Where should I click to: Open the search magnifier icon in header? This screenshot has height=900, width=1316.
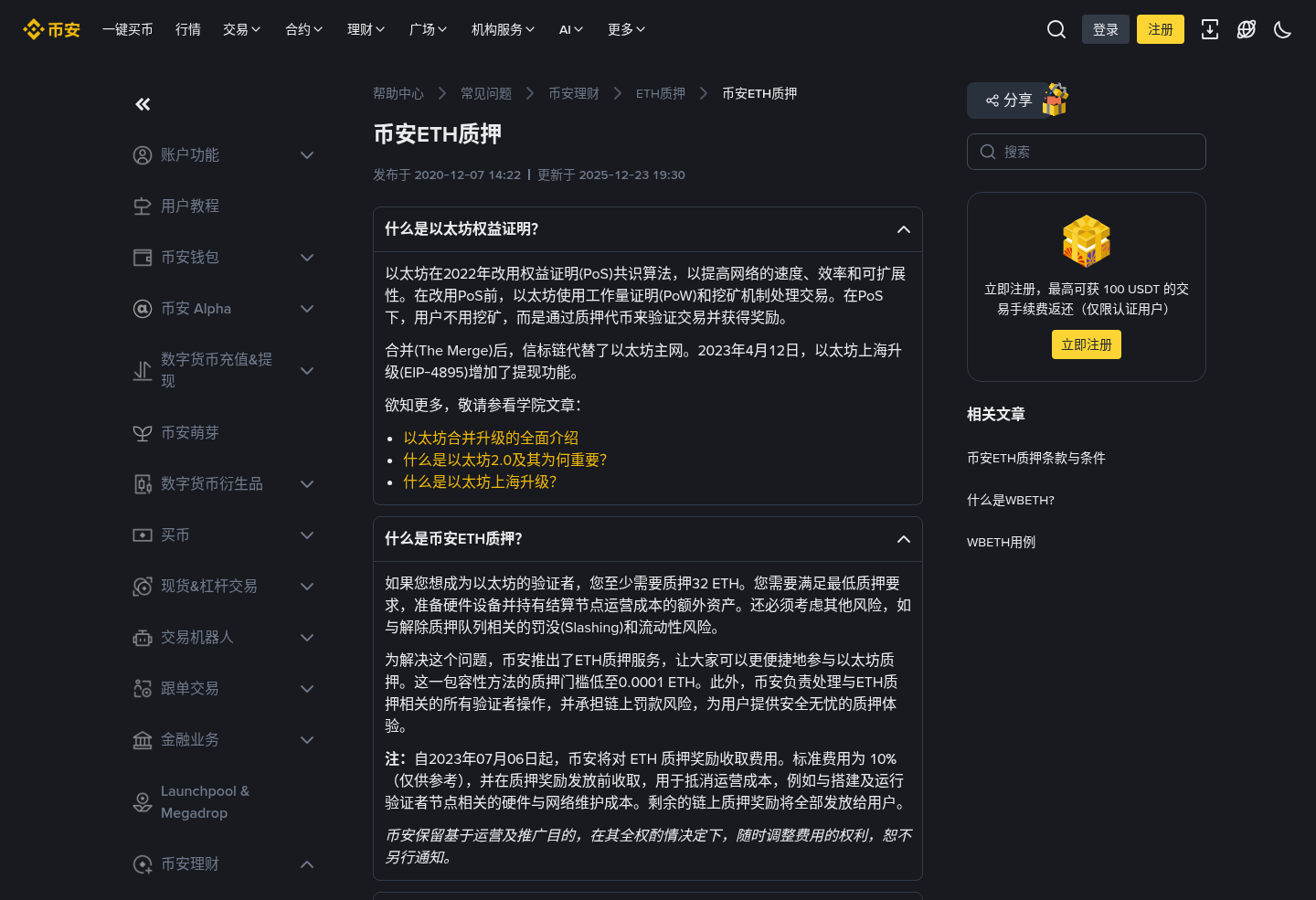pos(1056,29)
